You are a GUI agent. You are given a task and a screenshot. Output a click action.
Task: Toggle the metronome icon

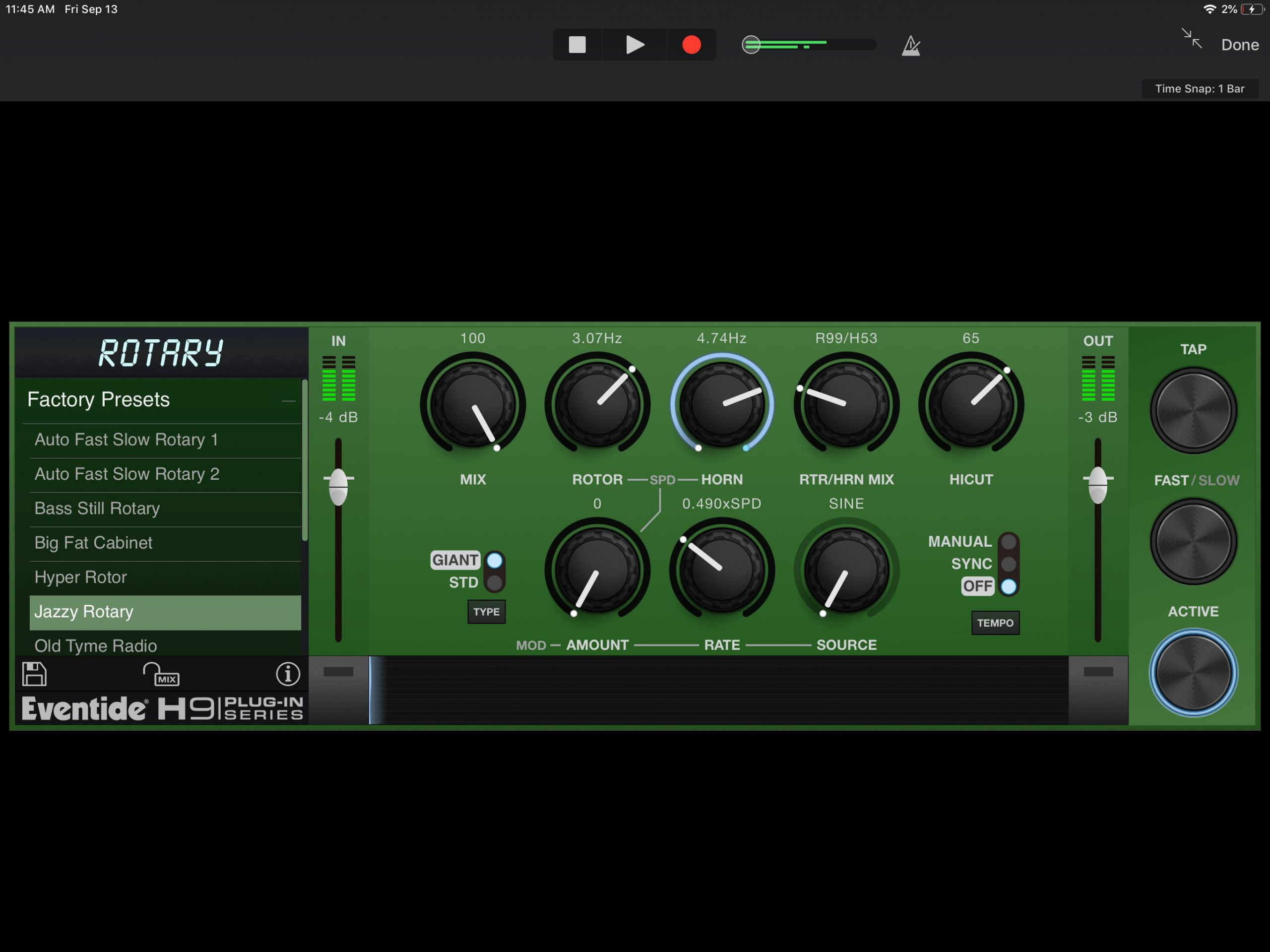pos(911,45)
